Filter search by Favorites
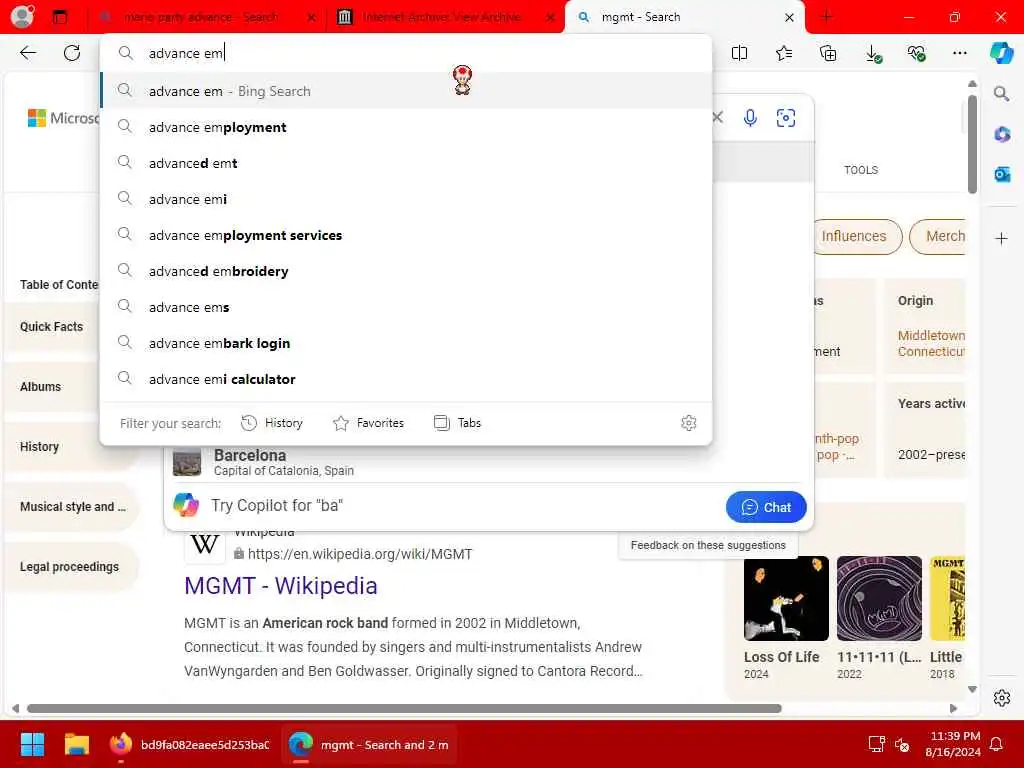The width and height of the screenshot is (1024, 768). (x=368, y=423)
